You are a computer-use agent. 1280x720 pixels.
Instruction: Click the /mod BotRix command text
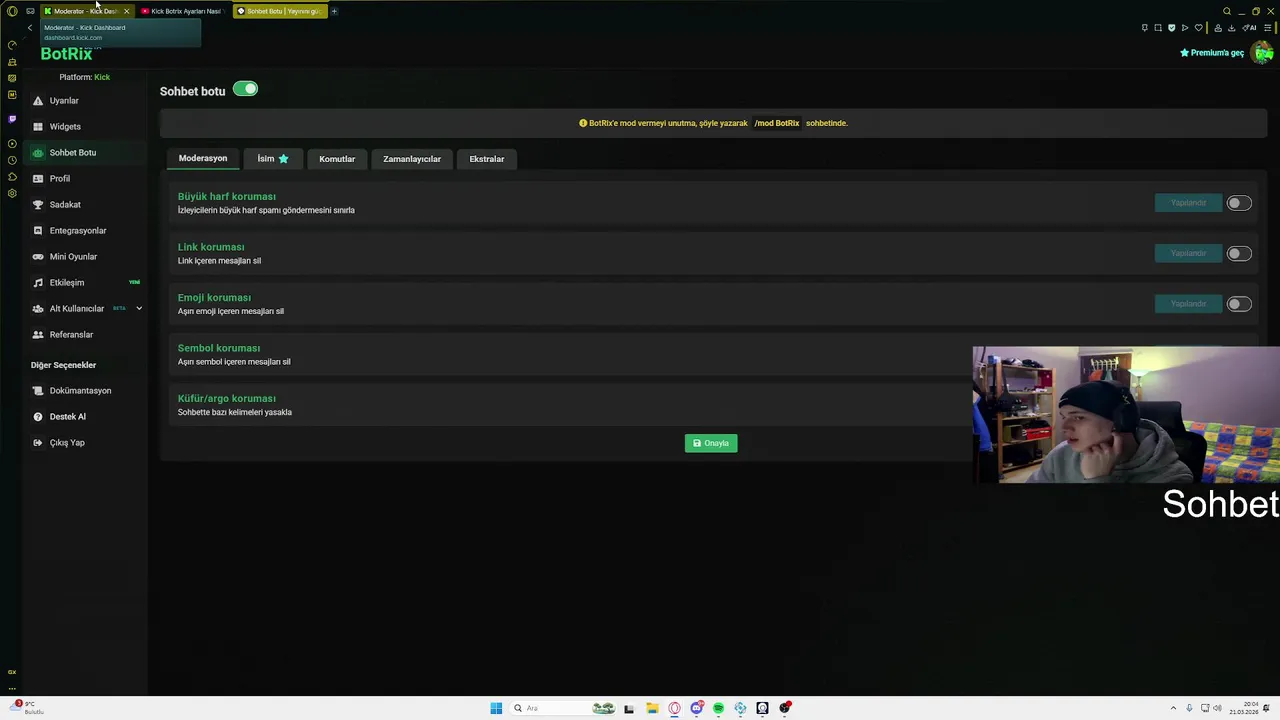pos(777,123)
